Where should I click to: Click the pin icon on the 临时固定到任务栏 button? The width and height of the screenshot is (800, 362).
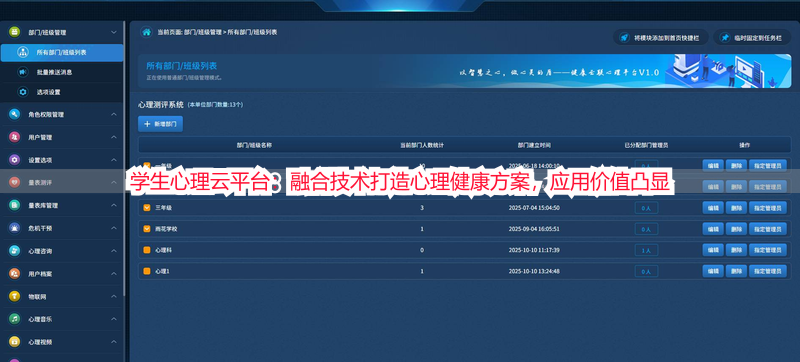coord(724,37)
